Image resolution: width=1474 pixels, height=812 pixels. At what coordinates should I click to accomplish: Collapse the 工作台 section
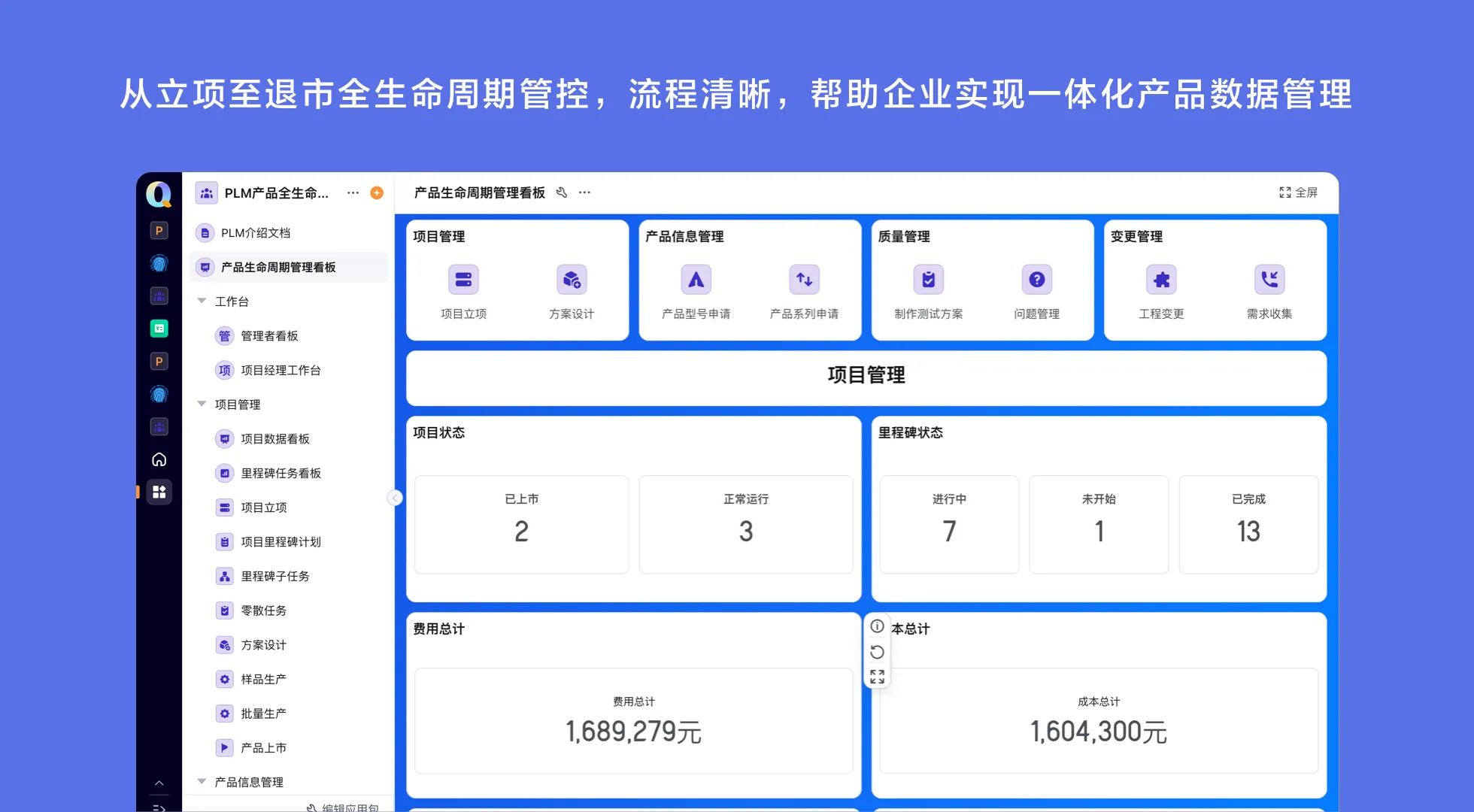pyautogui.click(x=202, y=301)
